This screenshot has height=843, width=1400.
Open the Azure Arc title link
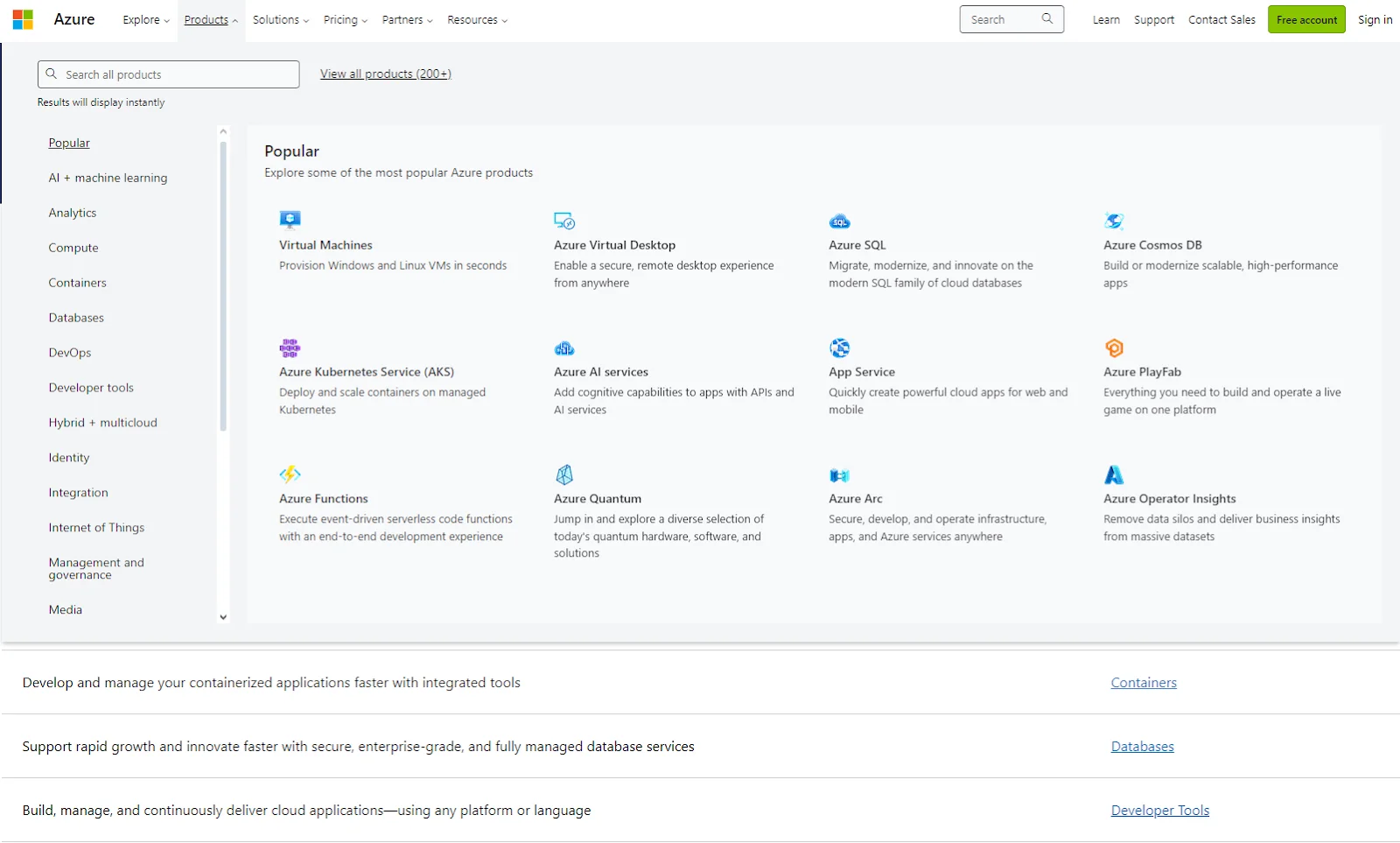[x=856, y=499]
